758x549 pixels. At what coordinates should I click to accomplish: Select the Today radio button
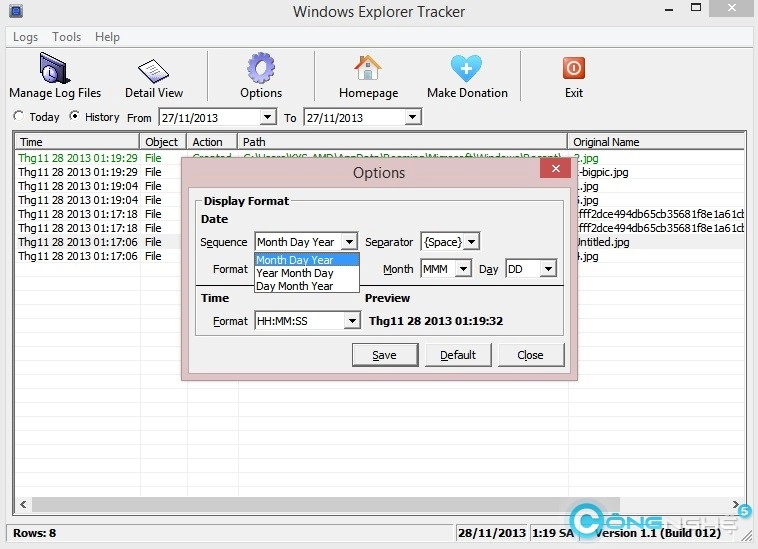click(x=19, y=116)
